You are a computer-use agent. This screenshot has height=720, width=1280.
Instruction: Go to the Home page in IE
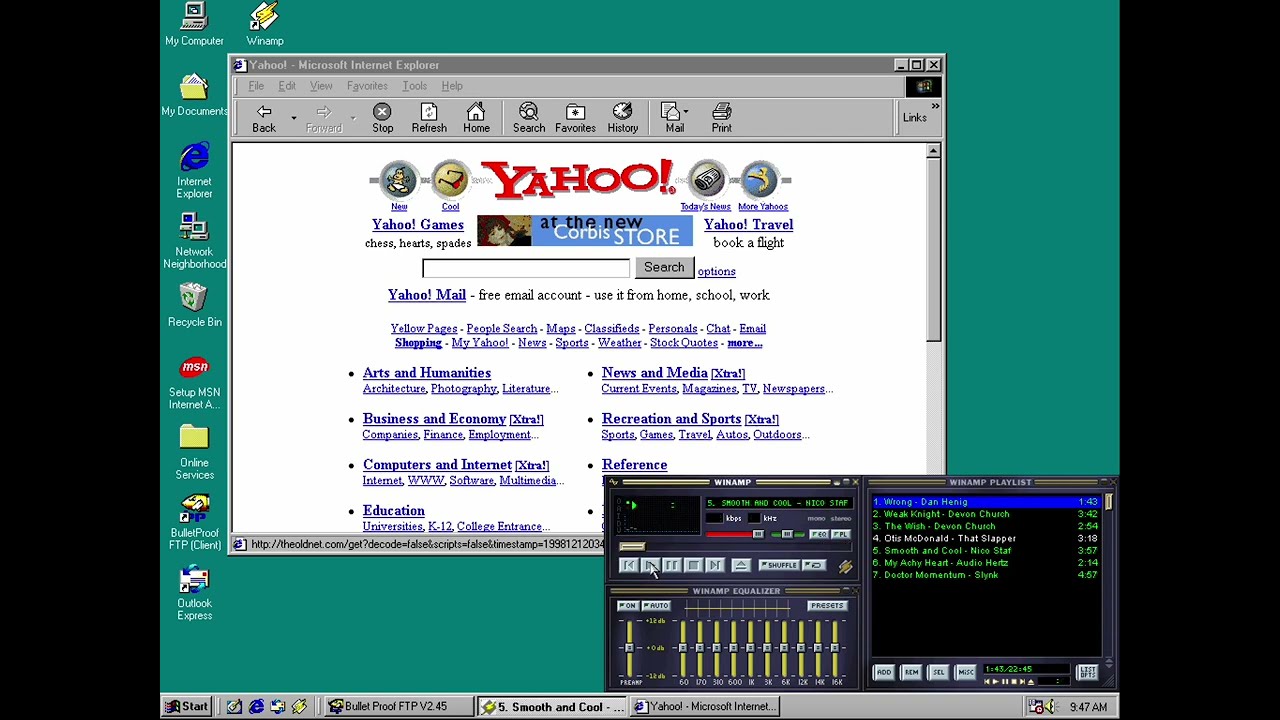click(476, 118)
